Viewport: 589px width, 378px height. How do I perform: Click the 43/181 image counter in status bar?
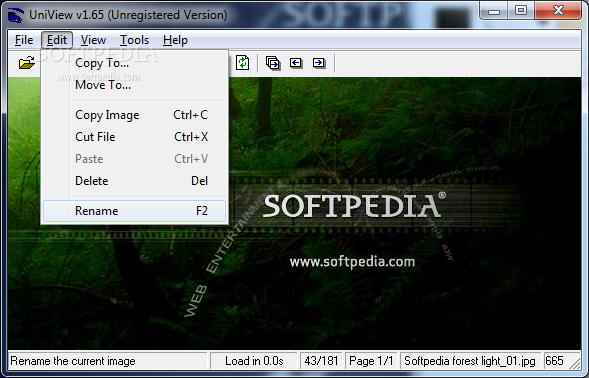click(x=321, y=361)
